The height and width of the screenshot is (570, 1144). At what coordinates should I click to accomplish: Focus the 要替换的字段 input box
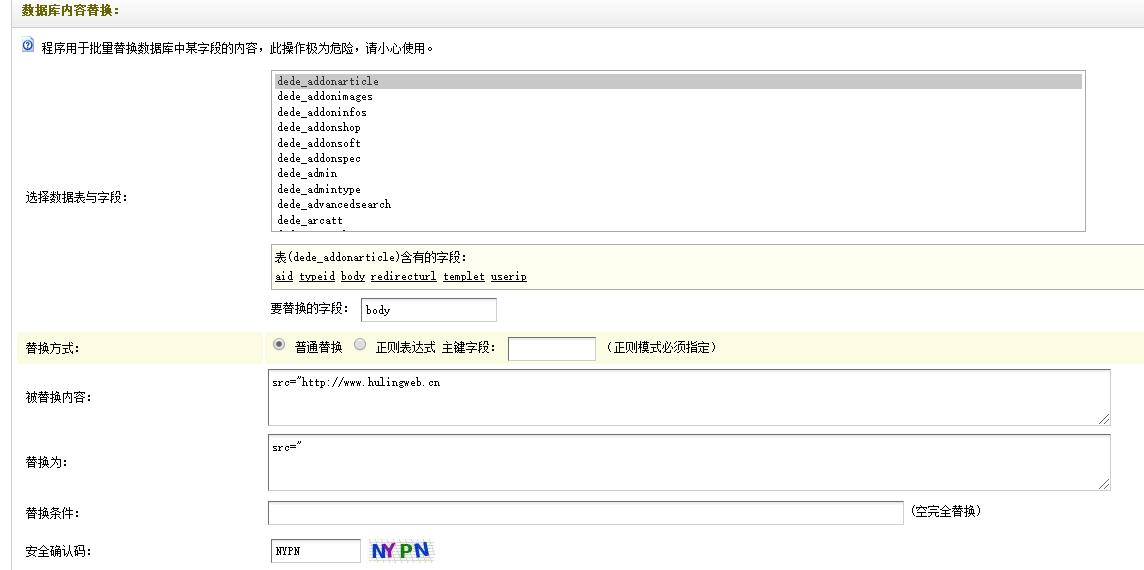click(x=428, y=310)
